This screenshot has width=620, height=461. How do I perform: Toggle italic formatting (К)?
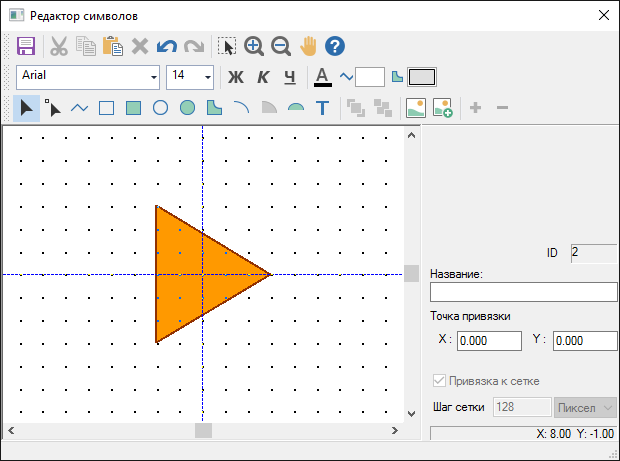click(x=263, y=77)
